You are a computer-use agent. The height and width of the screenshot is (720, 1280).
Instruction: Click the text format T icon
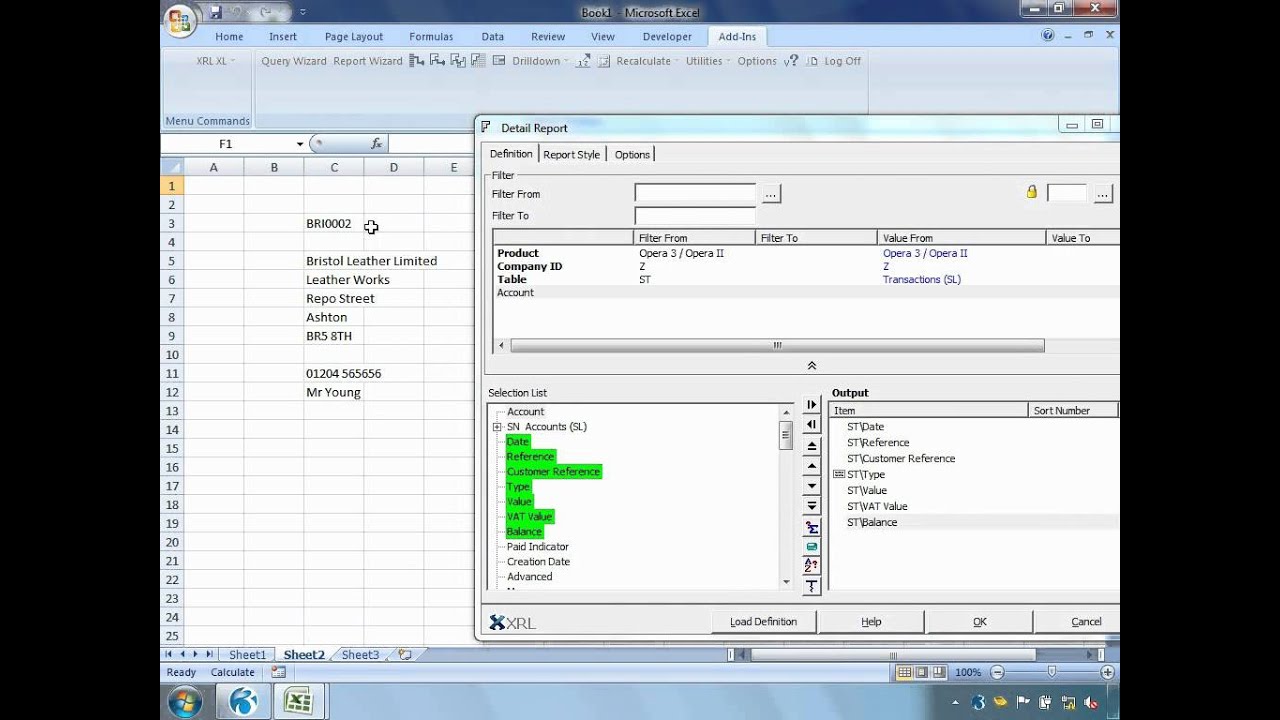[812, 586]
